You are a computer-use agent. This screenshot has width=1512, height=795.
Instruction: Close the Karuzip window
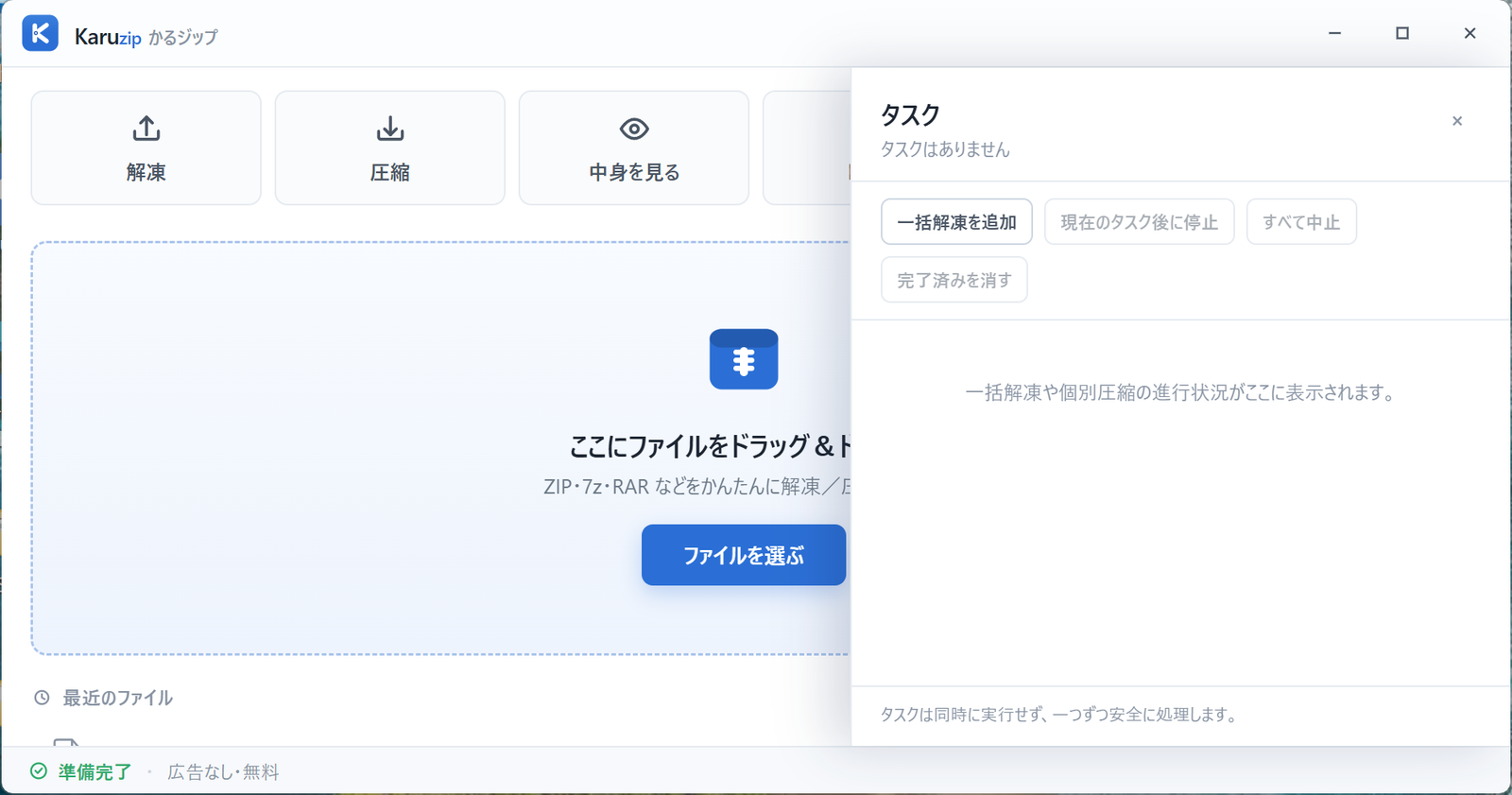coord(1469,33)
